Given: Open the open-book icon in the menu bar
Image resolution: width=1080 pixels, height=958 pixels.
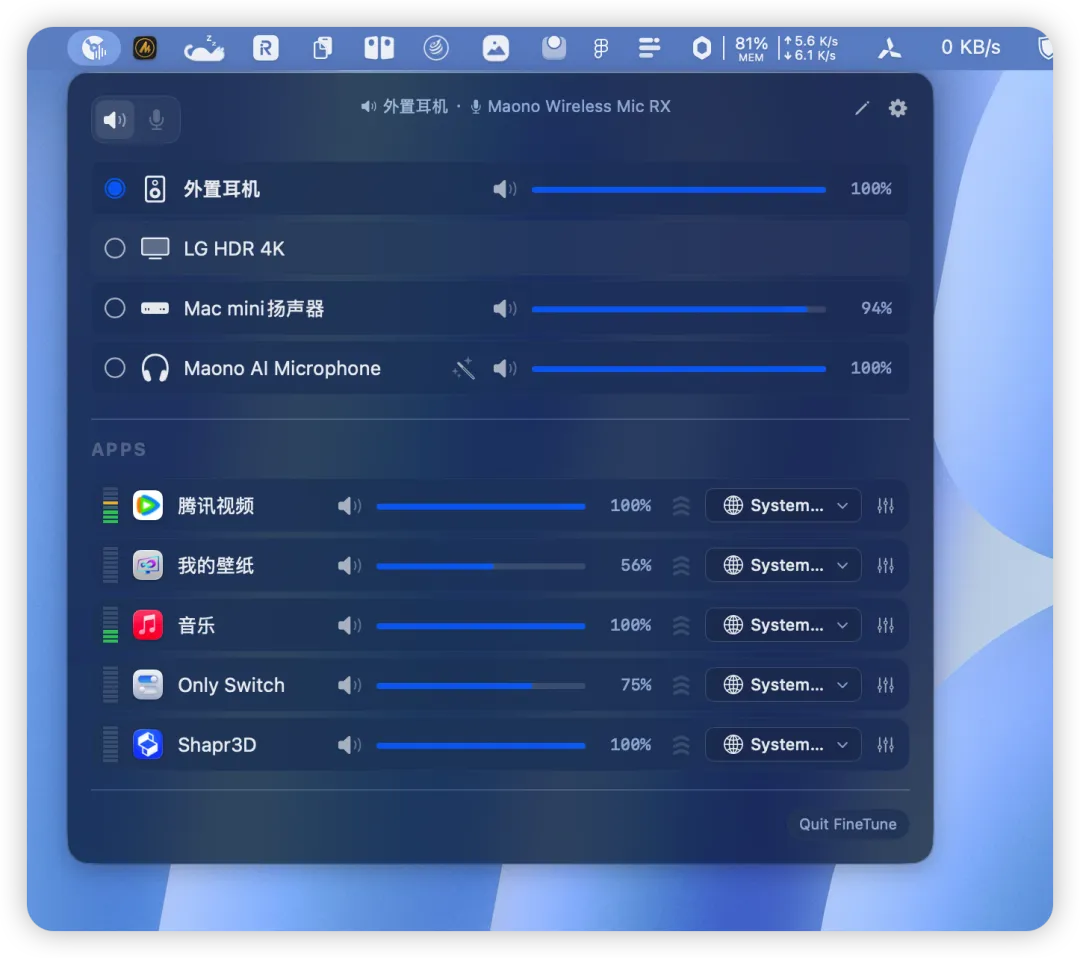Looking at the screenshot, I should click(379, 48).
